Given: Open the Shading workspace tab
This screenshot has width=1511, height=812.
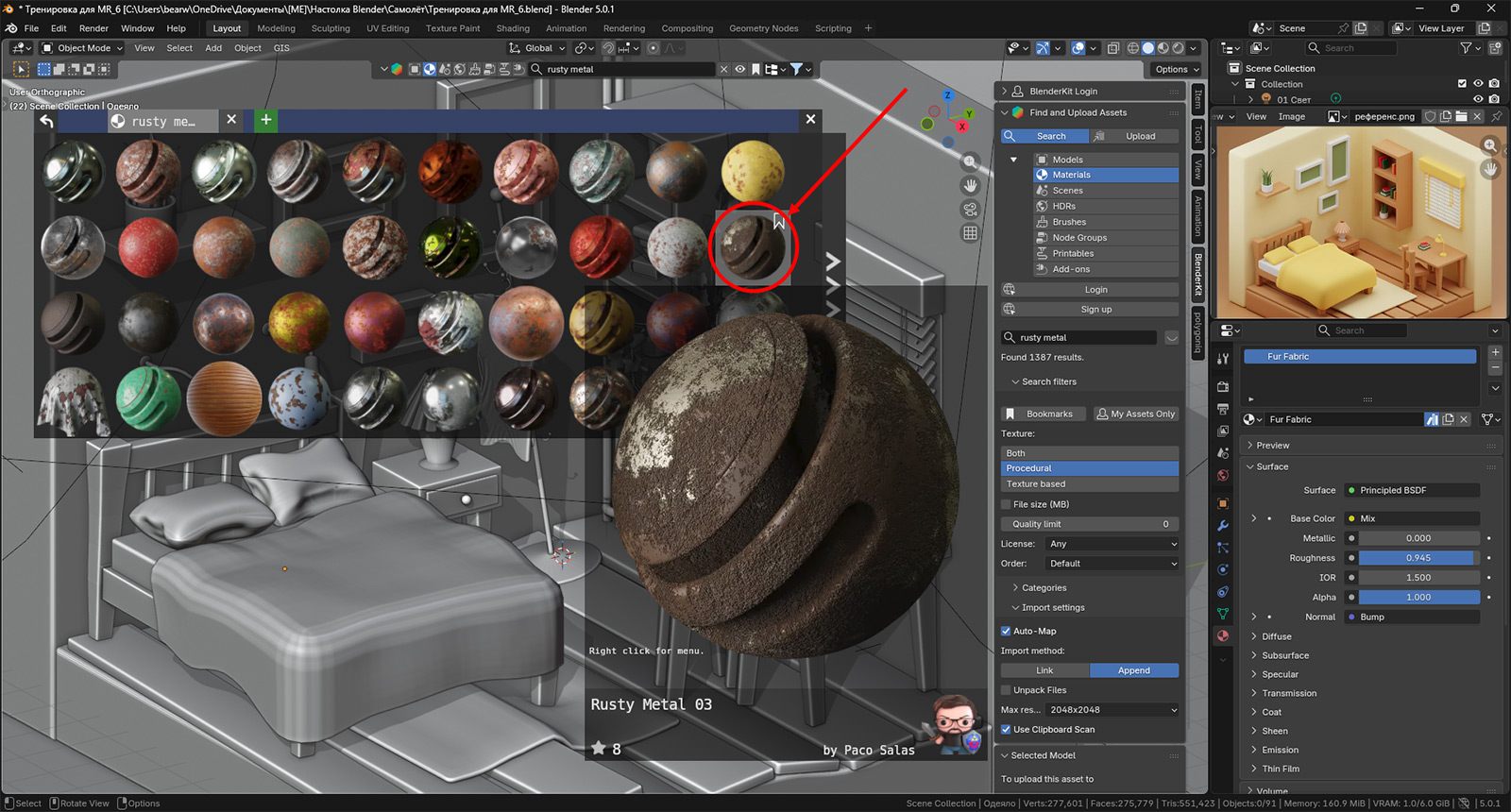Looking at the screenshot, I should coord(513,28).
